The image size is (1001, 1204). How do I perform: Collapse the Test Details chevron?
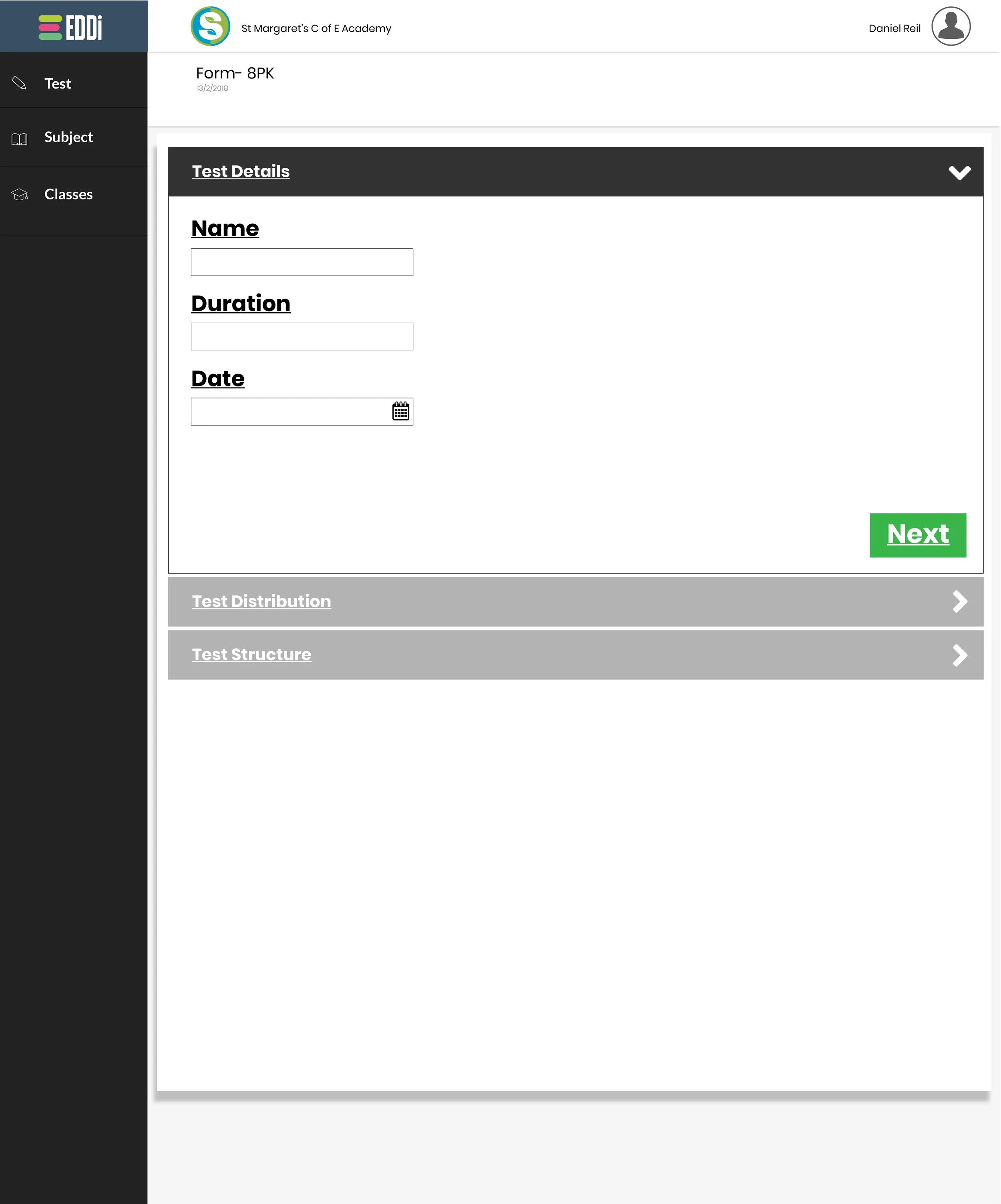point(959,172)
